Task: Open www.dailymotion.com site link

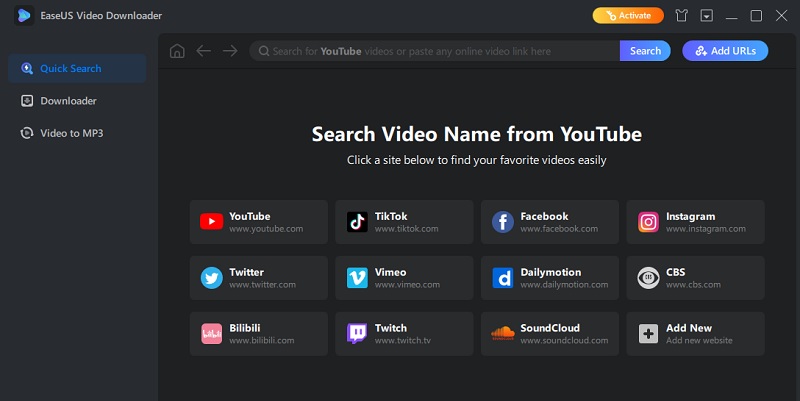Action: 564,285
